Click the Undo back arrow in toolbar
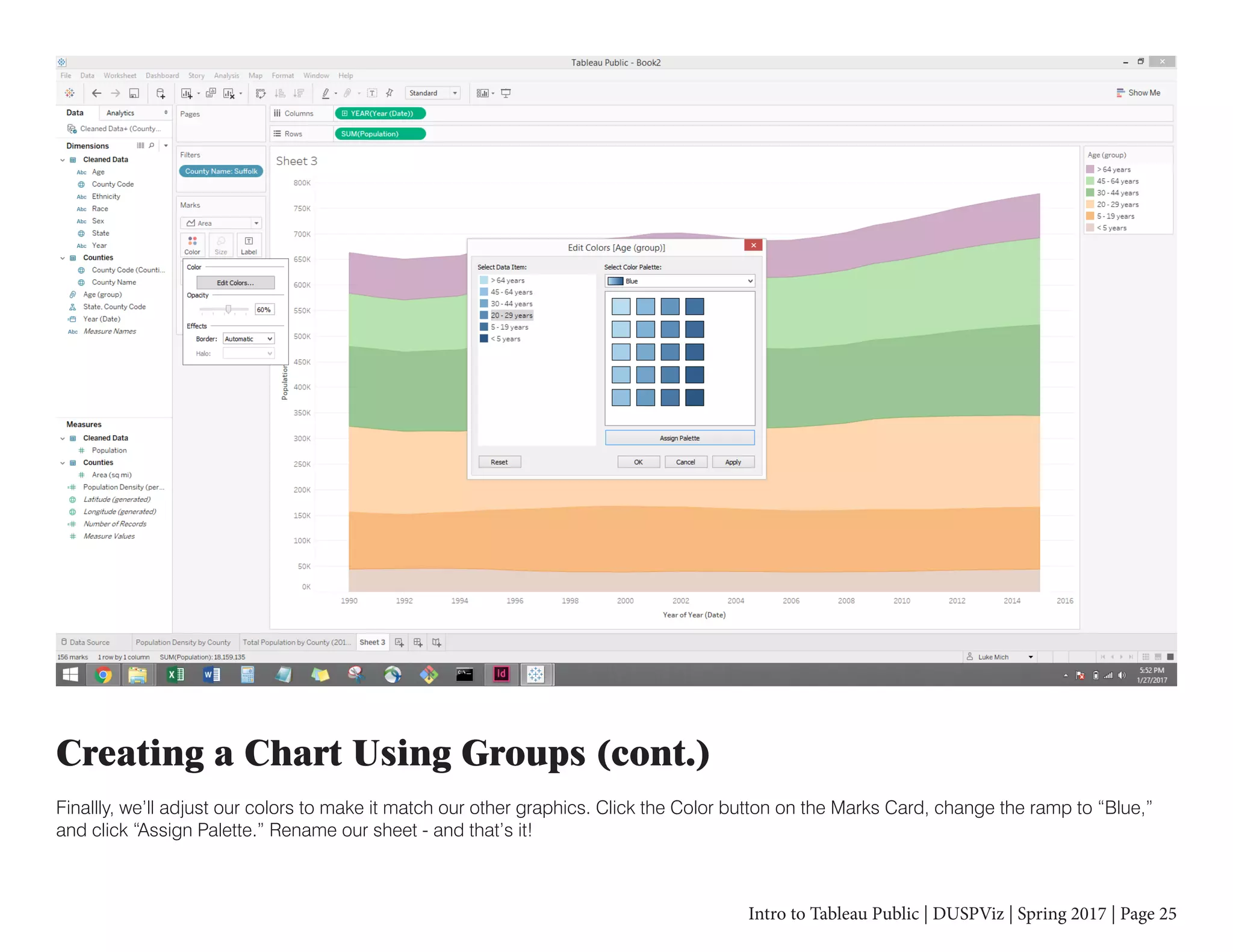 pyautogui.click(x=96, y=93)
